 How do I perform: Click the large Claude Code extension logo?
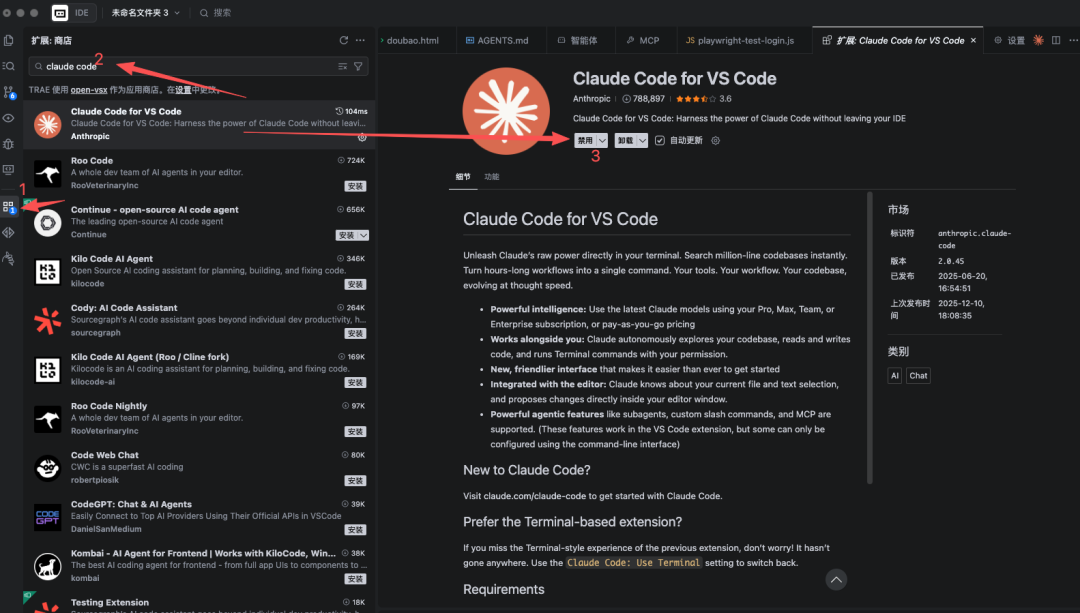pyautogui.click(x=506, y=111)
